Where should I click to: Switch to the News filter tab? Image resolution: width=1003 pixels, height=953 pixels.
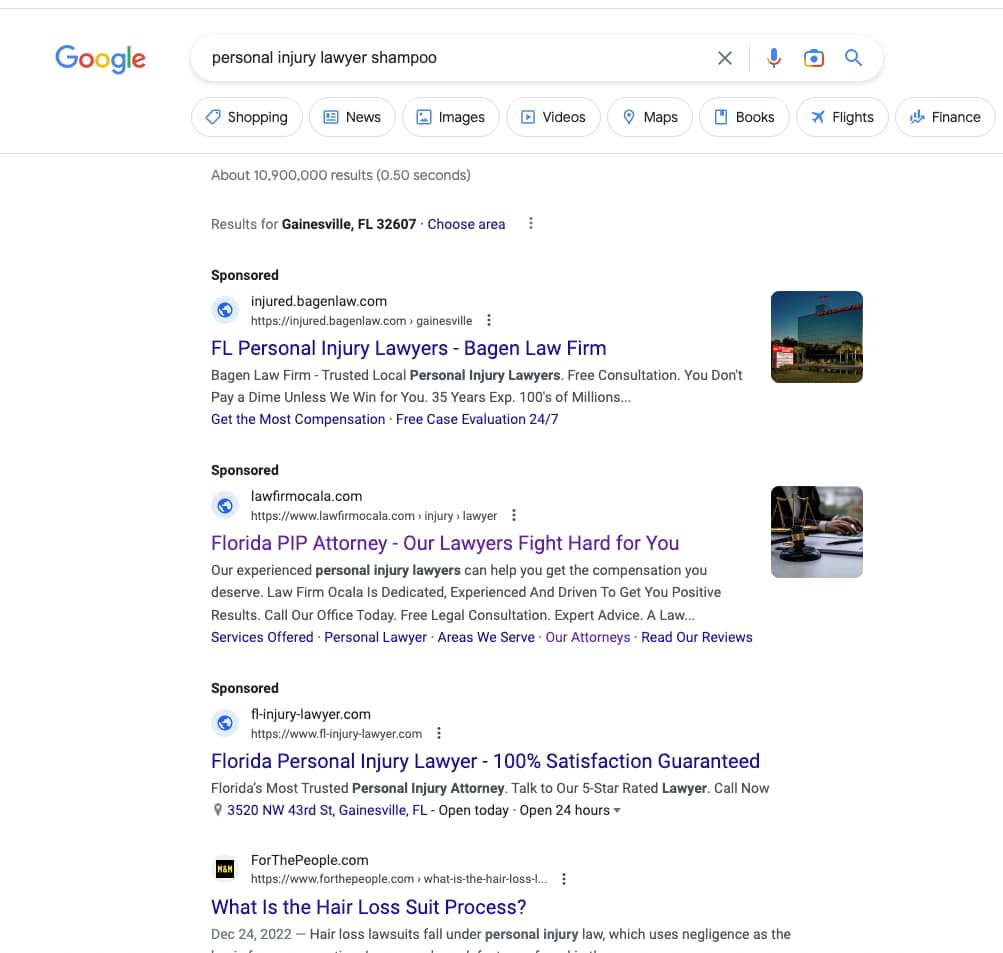click(352, 117)
